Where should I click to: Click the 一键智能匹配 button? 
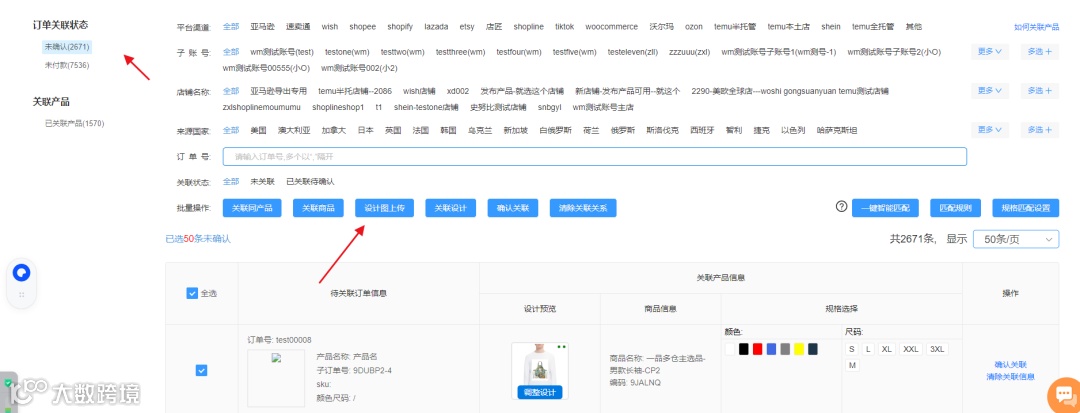point(885,208)
